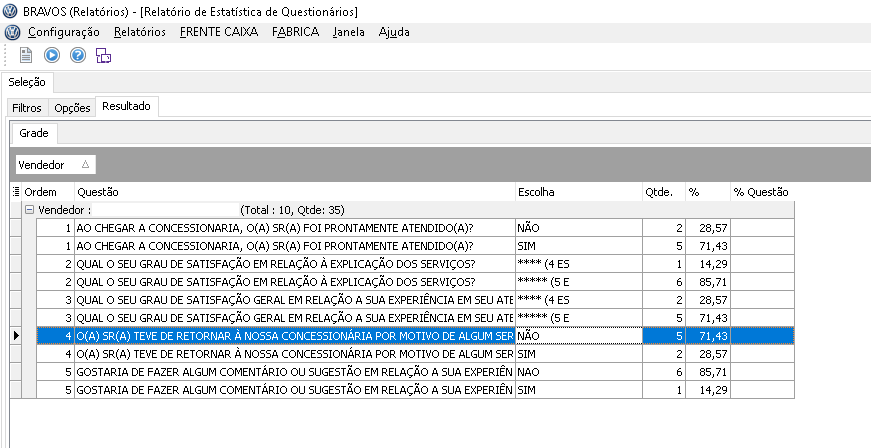871x448 pixels.
Task: Click the % Questão column header
Action: (762, 192)
